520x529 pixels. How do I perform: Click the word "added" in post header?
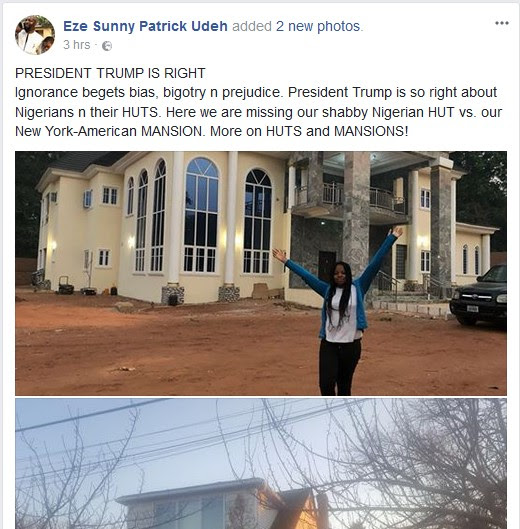[252, 26]
